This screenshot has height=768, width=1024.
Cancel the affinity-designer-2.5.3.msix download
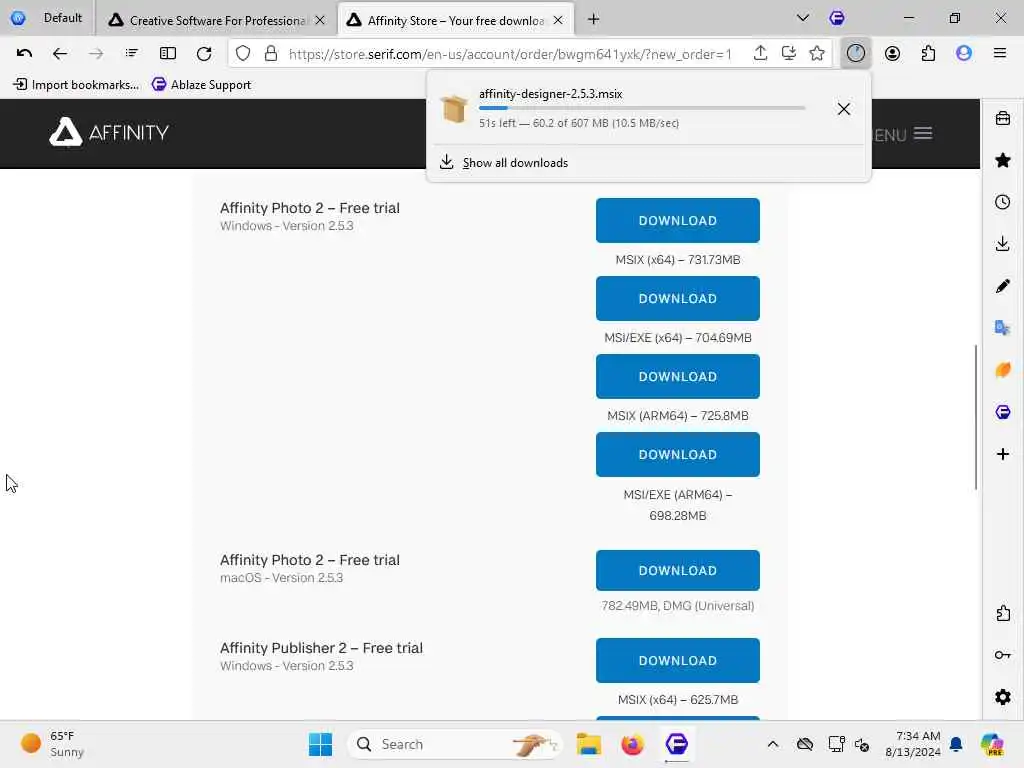pyautogui.click(x=844, y=109)
